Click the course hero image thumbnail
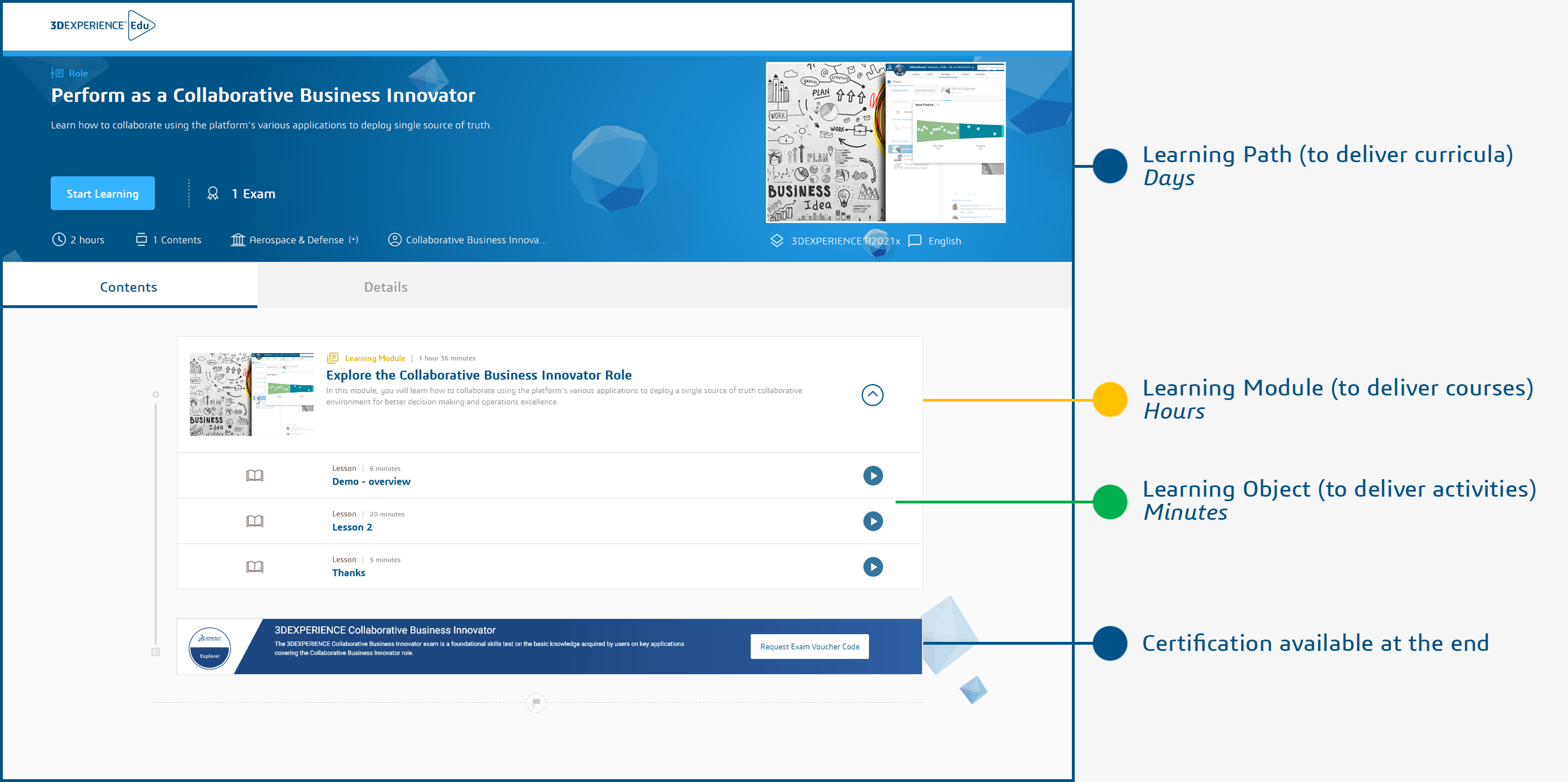 [885, 142]
